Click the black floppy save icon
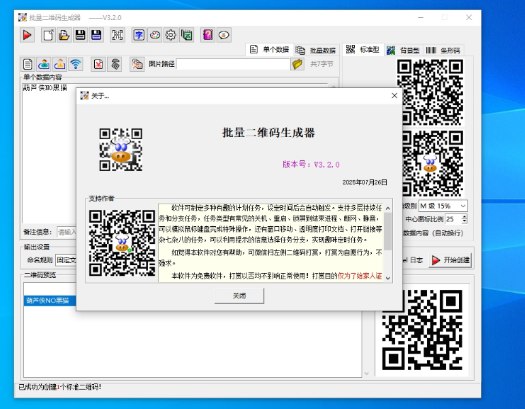The image size is (525, 409). point(80,35)
